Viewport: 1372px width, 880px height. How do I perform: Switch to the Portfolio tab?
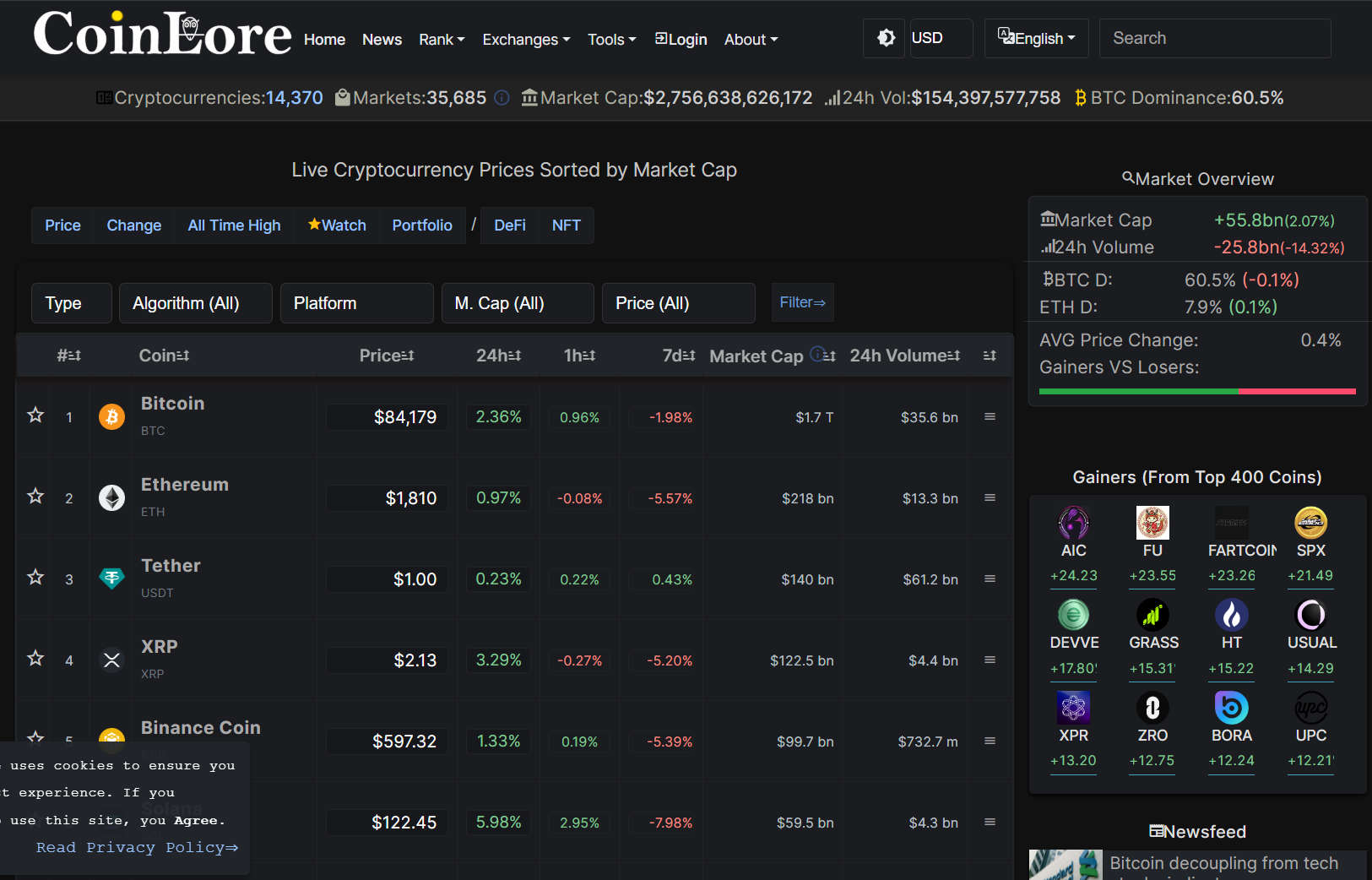click(422, 225)
